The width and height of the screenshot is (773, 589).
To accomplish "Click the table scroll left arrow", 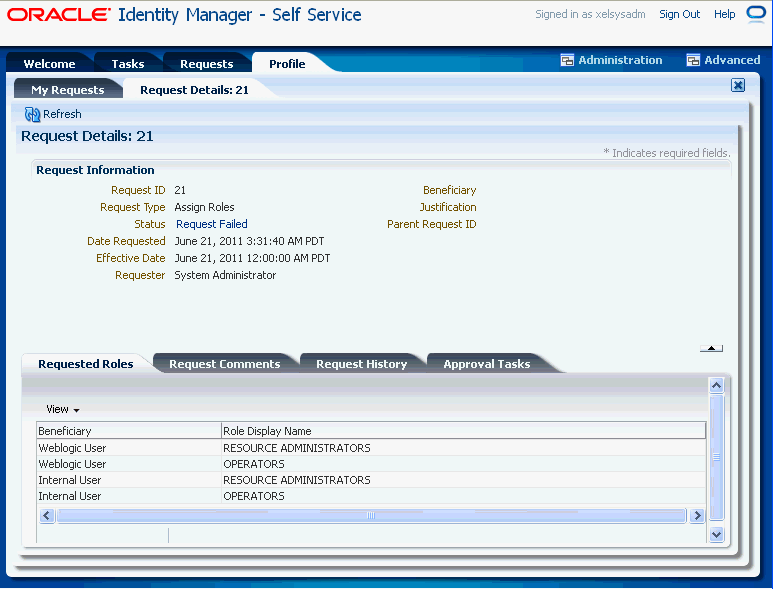I will point(47,516).
